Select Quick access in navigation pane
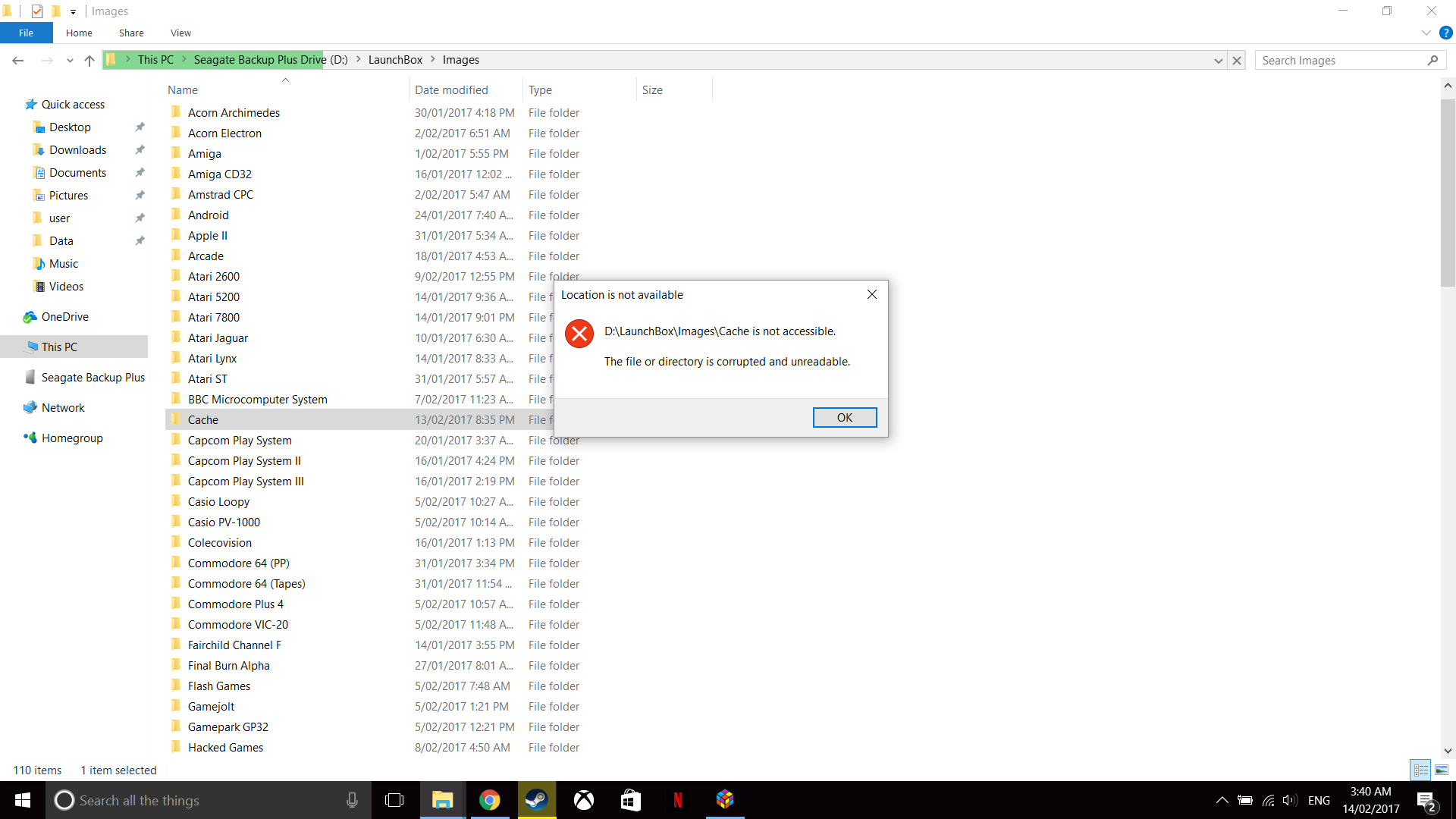 [73, 105]
